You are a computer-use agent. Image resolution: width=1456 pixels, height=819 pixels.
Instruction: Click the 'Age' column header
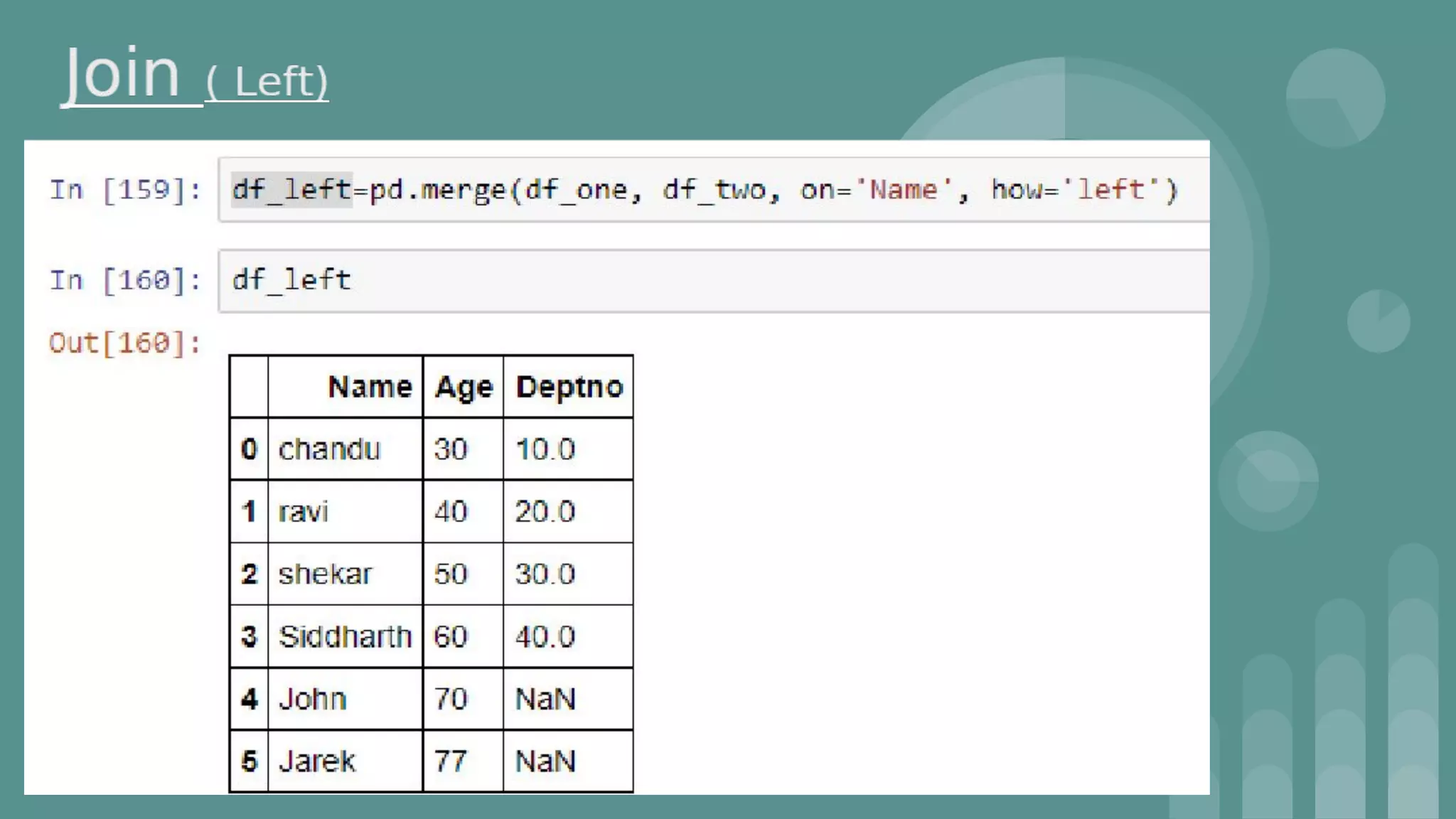point(464,387)
